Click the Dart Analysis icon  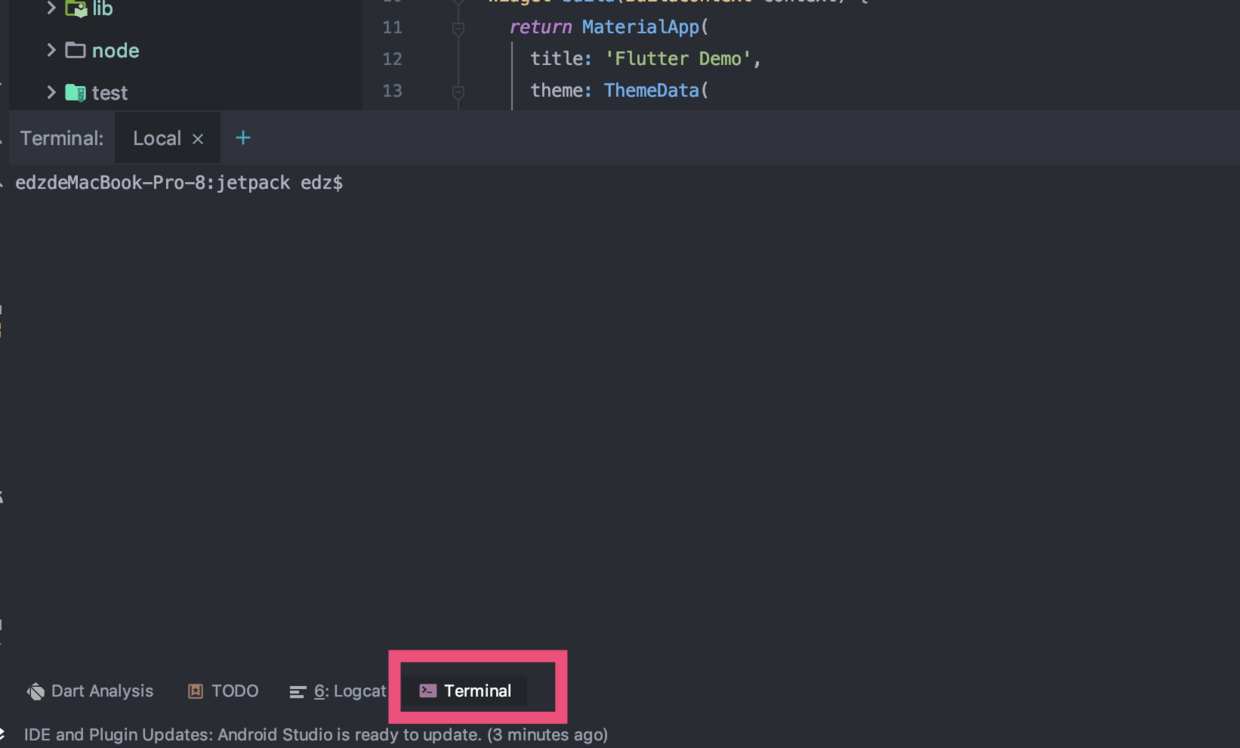coord(36,691)
